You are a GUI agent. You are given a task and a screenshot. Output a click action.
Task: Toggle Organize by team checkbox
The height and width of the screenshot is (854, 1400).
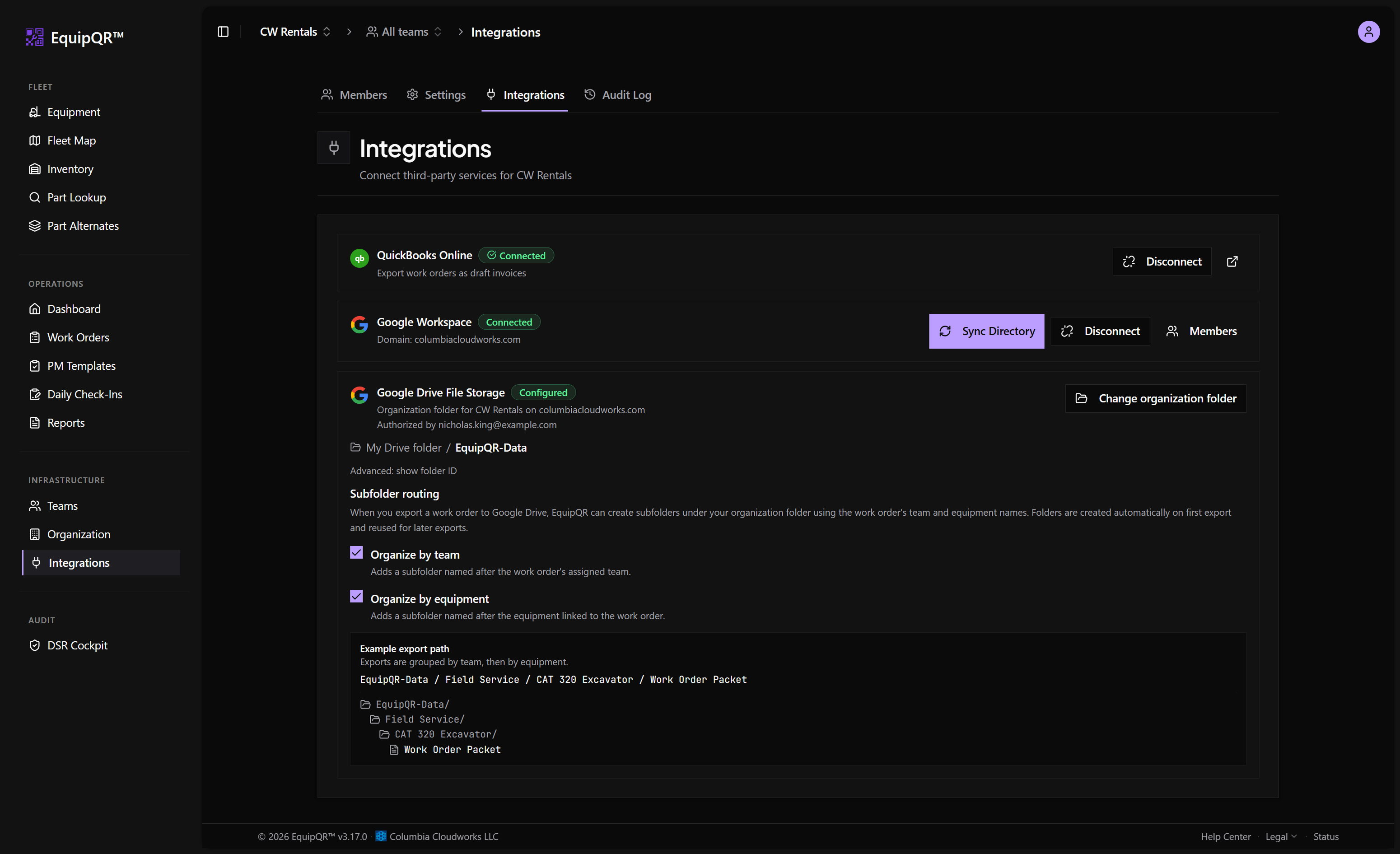(x=356, y=552)
